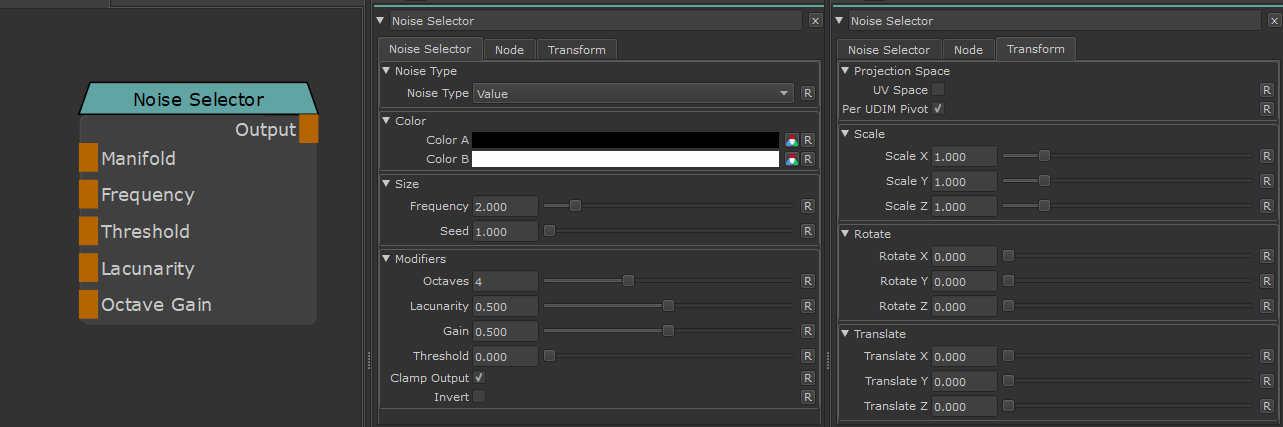Open the color picker icon beside Color B
Viewport: 1283px width, 427px height.
[791, 159]
